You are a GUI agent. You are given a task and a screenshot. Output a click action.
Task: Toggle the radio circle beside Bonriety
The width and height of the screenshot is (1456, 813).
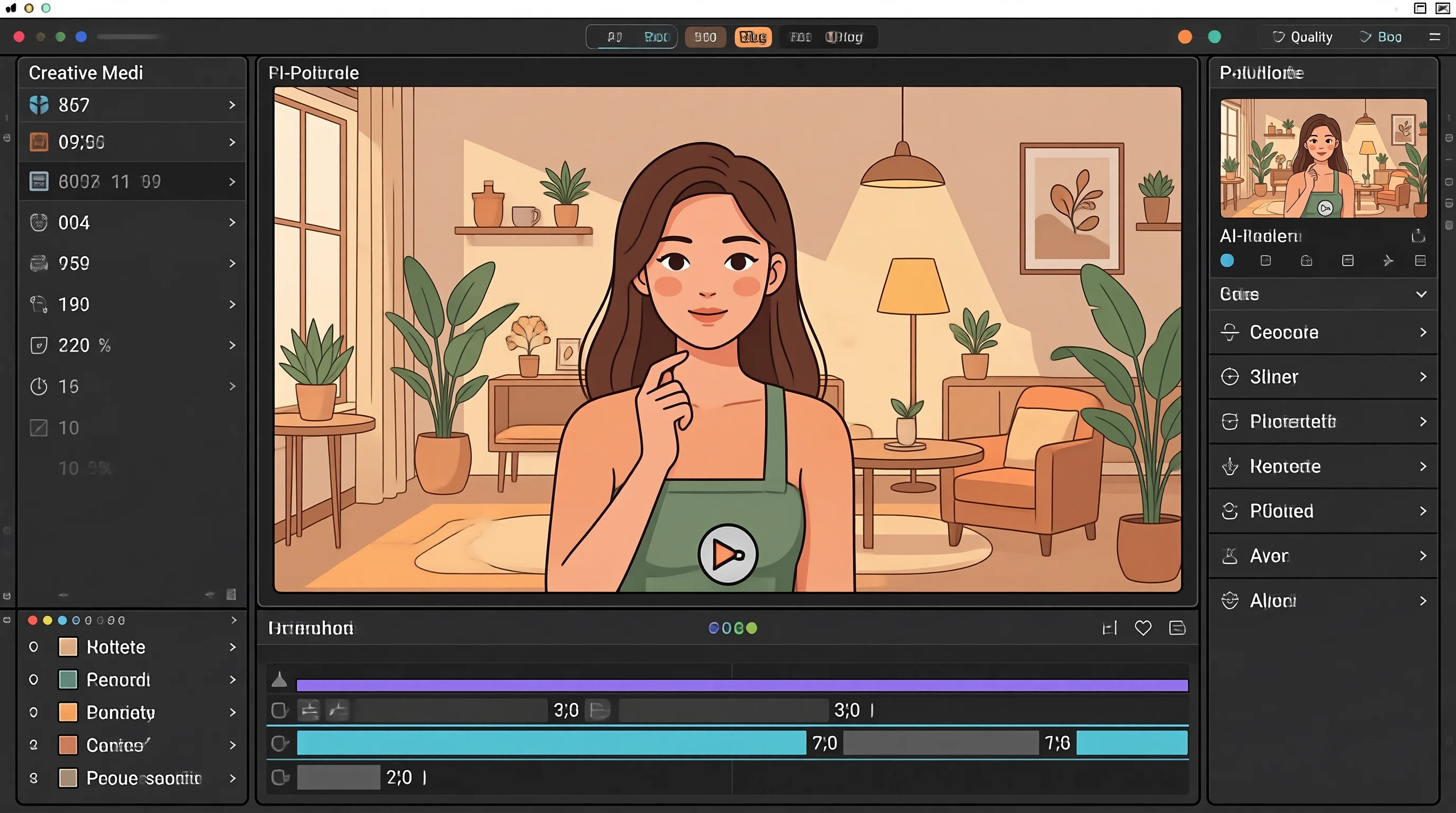coord(33,712)
